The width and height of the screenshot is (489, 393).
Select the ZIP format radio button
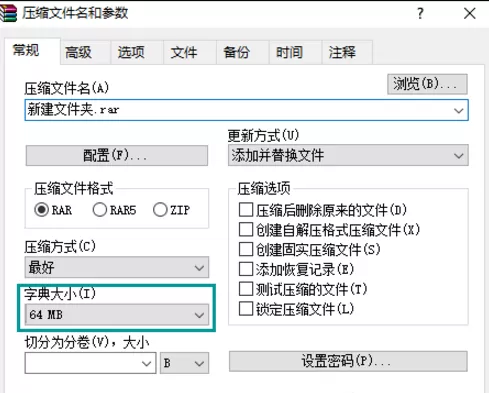[x=160, y=210]
